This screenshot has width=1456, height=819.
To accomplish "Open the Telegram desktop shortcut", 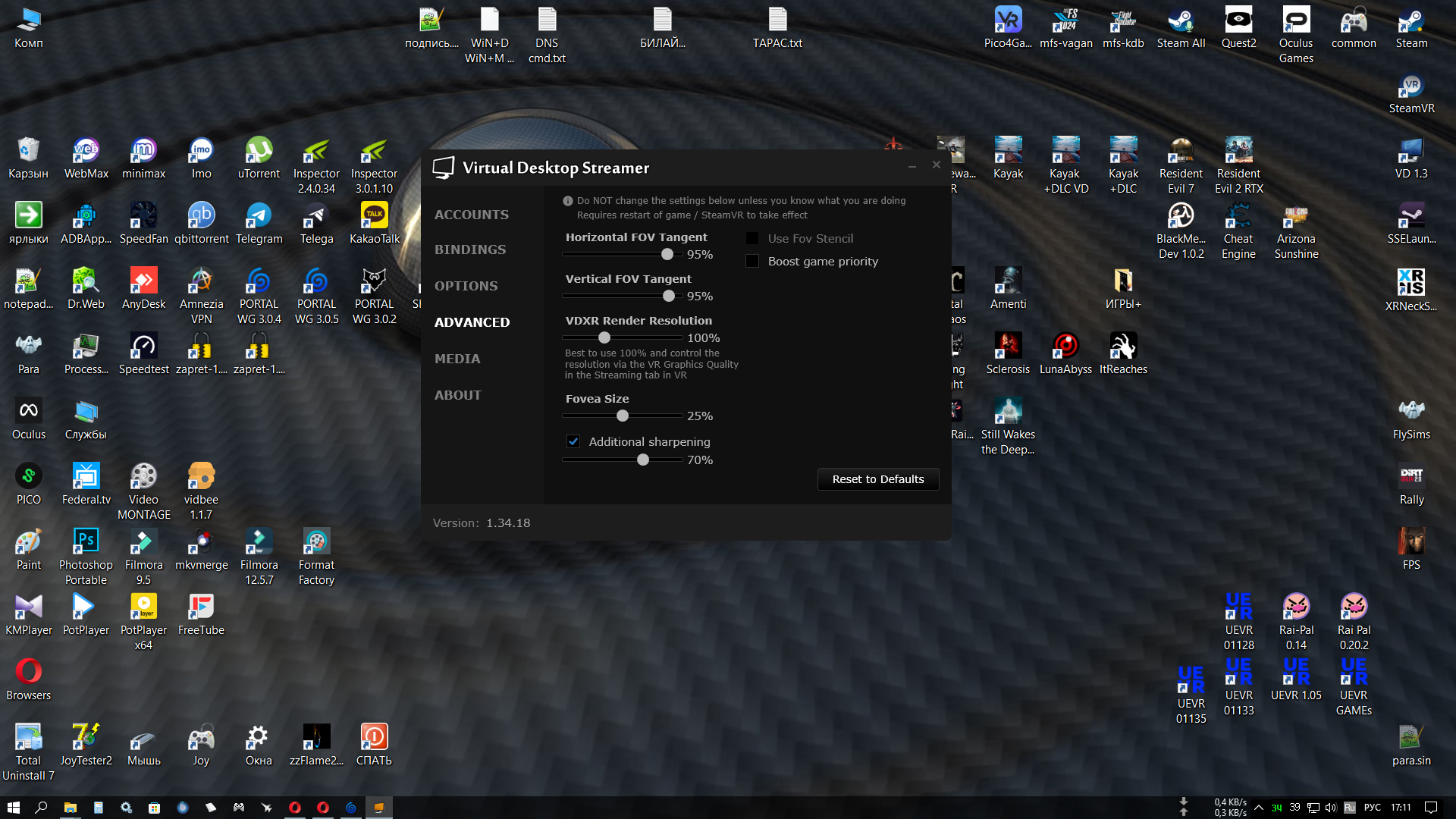I will point(259,224).
